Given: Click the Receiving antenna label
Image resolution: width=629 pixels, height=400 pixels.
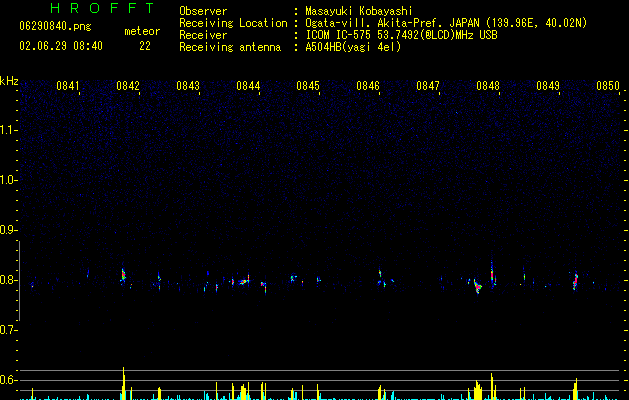Looking at the screenshot, I should 230,47.
